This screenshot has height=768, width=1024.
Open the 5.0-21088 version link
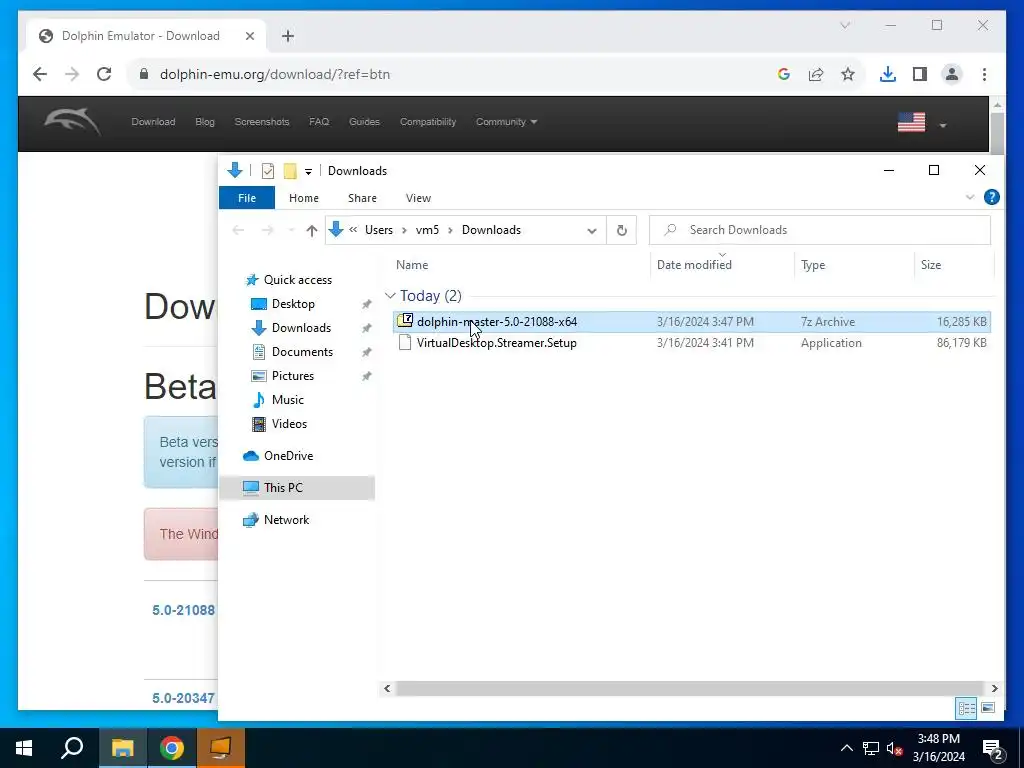click(x=184, y=610)
